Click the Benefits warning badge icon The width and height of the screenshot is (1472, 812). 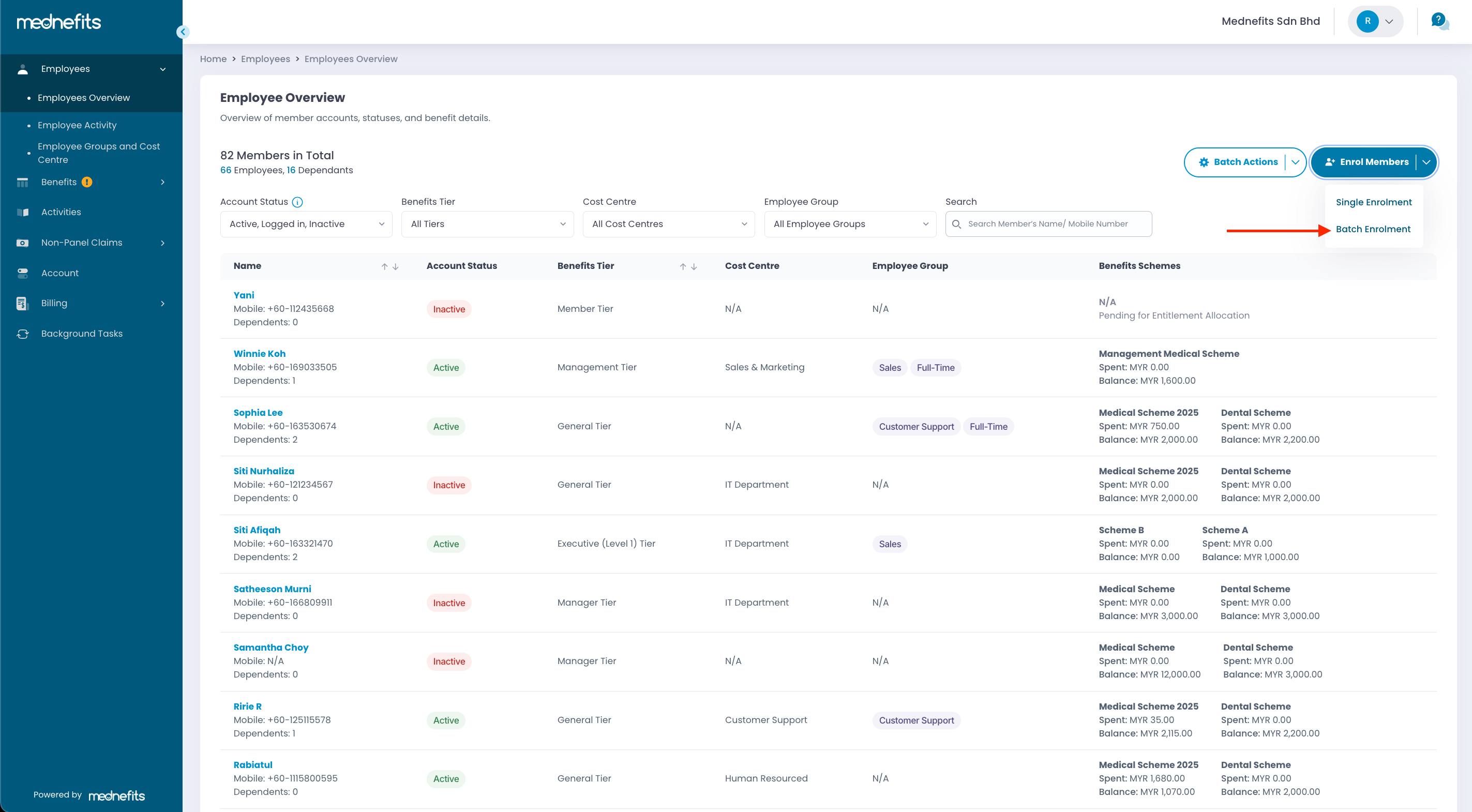coord(87,182)
